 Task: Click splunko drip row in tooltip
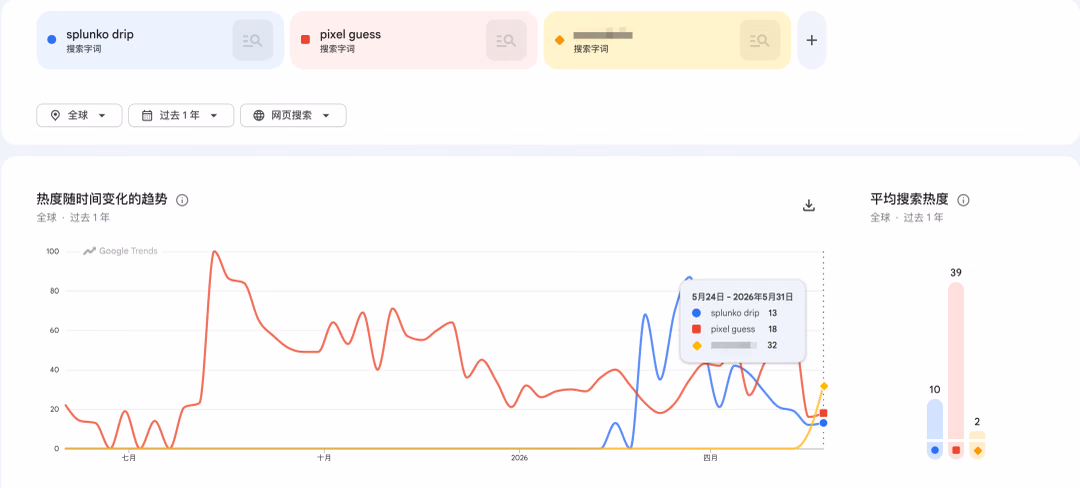(736, 313)
